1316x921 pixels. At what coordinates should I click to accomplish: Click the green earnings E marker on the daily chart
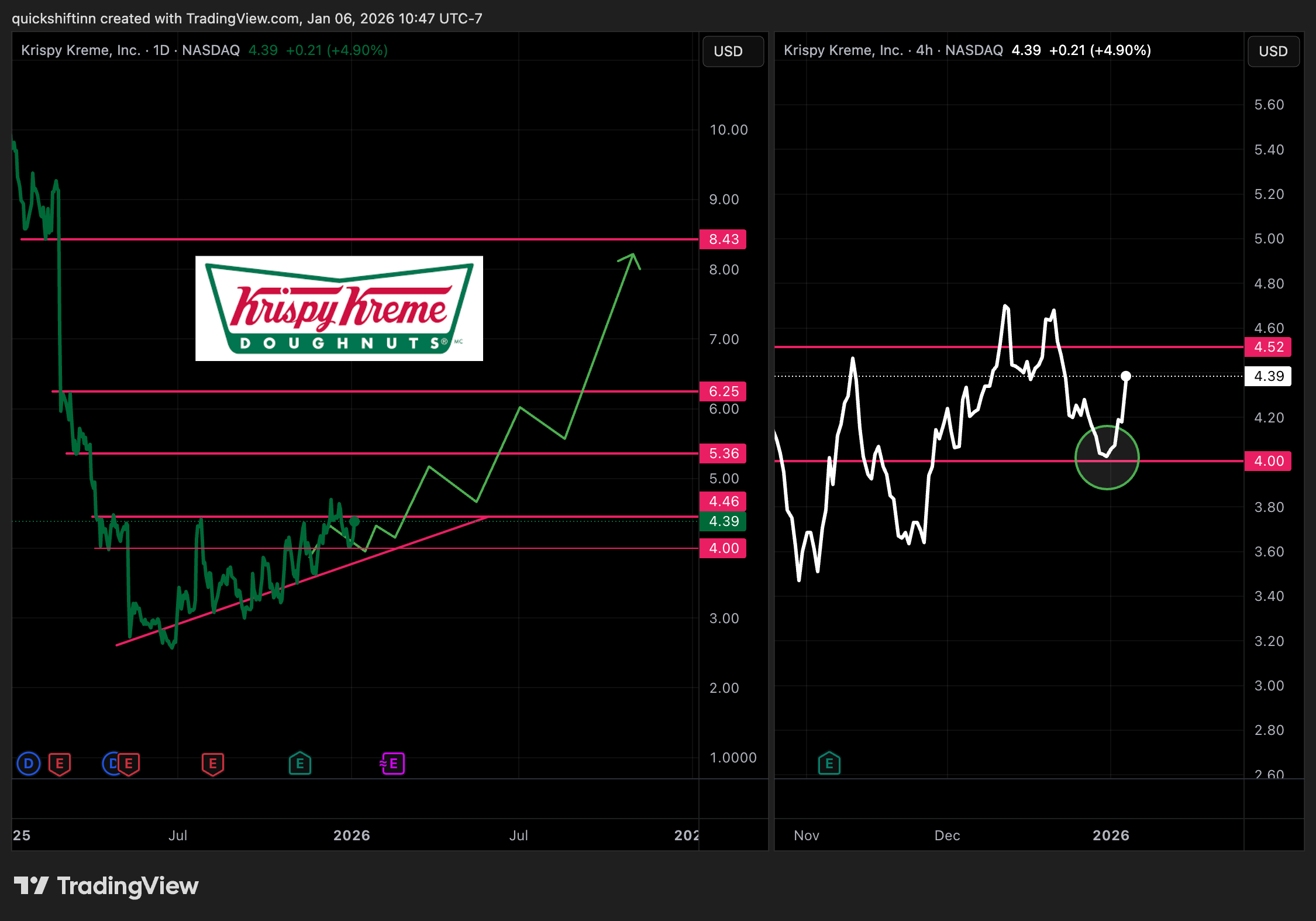[x=300, y=763]
